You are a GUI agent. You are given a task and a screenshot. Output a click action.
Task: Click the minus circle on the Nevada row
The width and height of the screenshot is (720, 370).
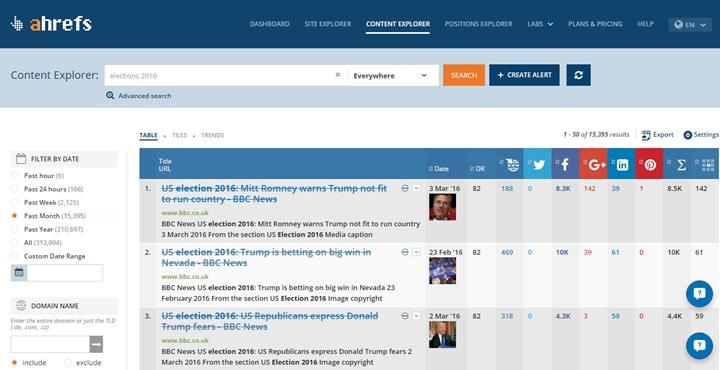405,252
